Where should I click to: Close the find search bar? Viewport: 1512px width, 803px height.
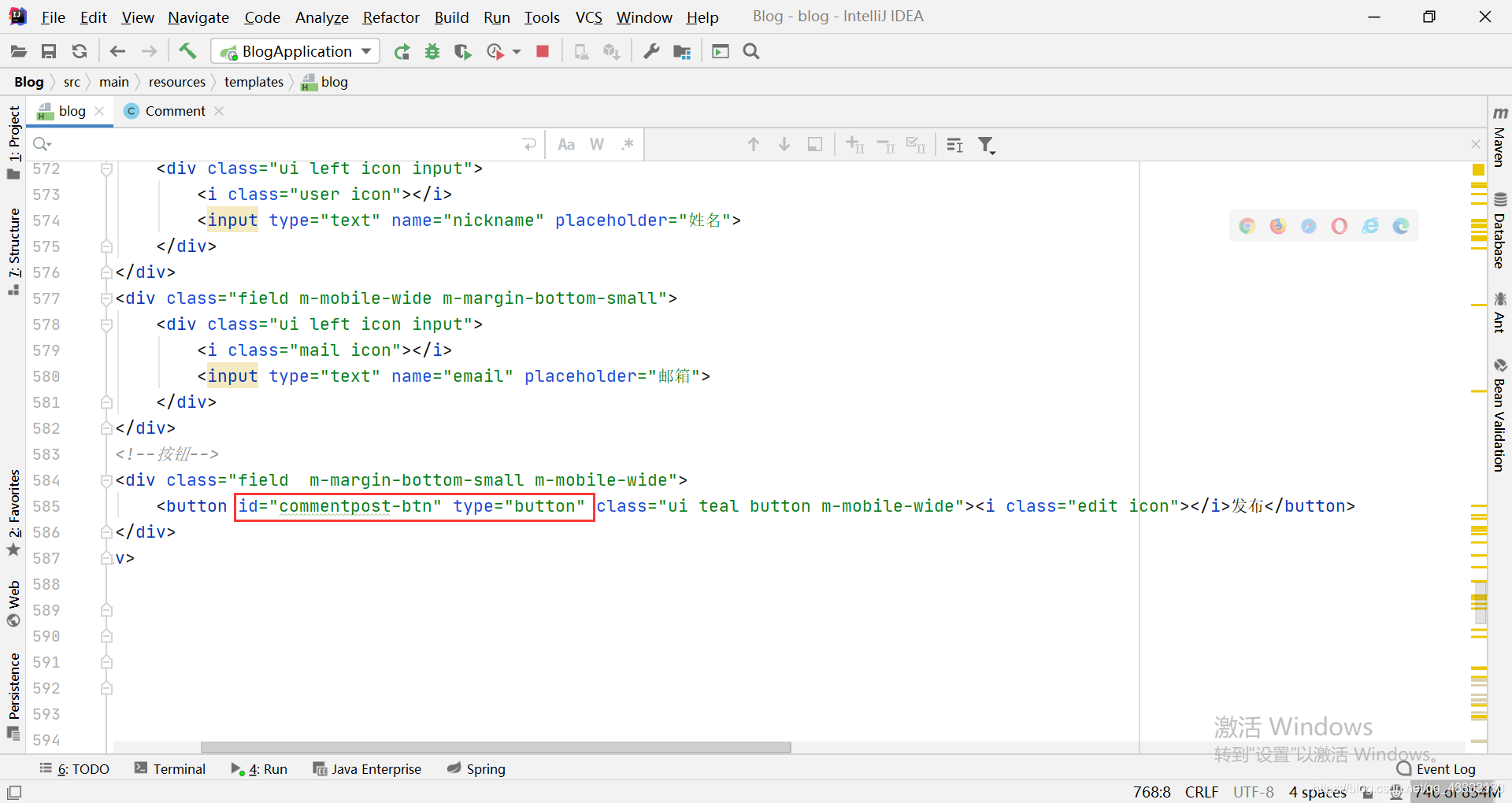[x=1476, y=144]
